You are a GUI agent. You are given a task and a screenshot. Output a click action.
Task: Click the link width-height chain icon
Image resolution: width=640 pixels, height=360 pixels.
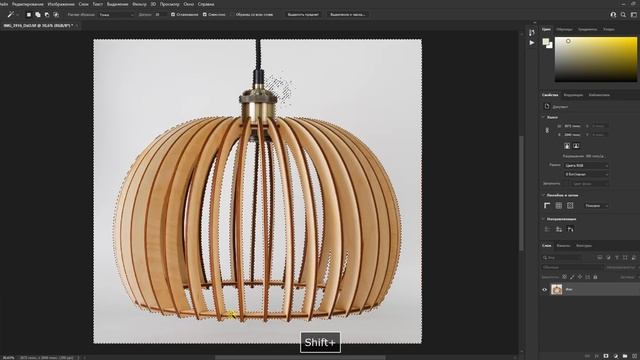click(547, 130)
